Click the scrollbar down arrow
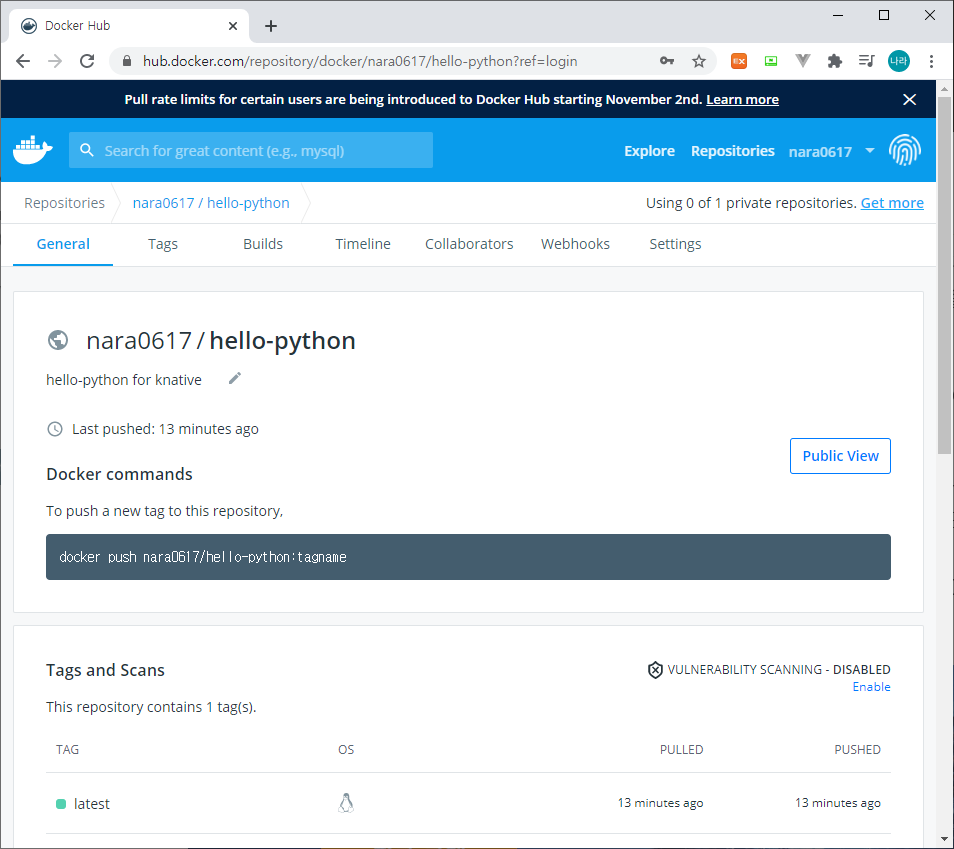Screen dimensions: 954x849 click(944, 840)
